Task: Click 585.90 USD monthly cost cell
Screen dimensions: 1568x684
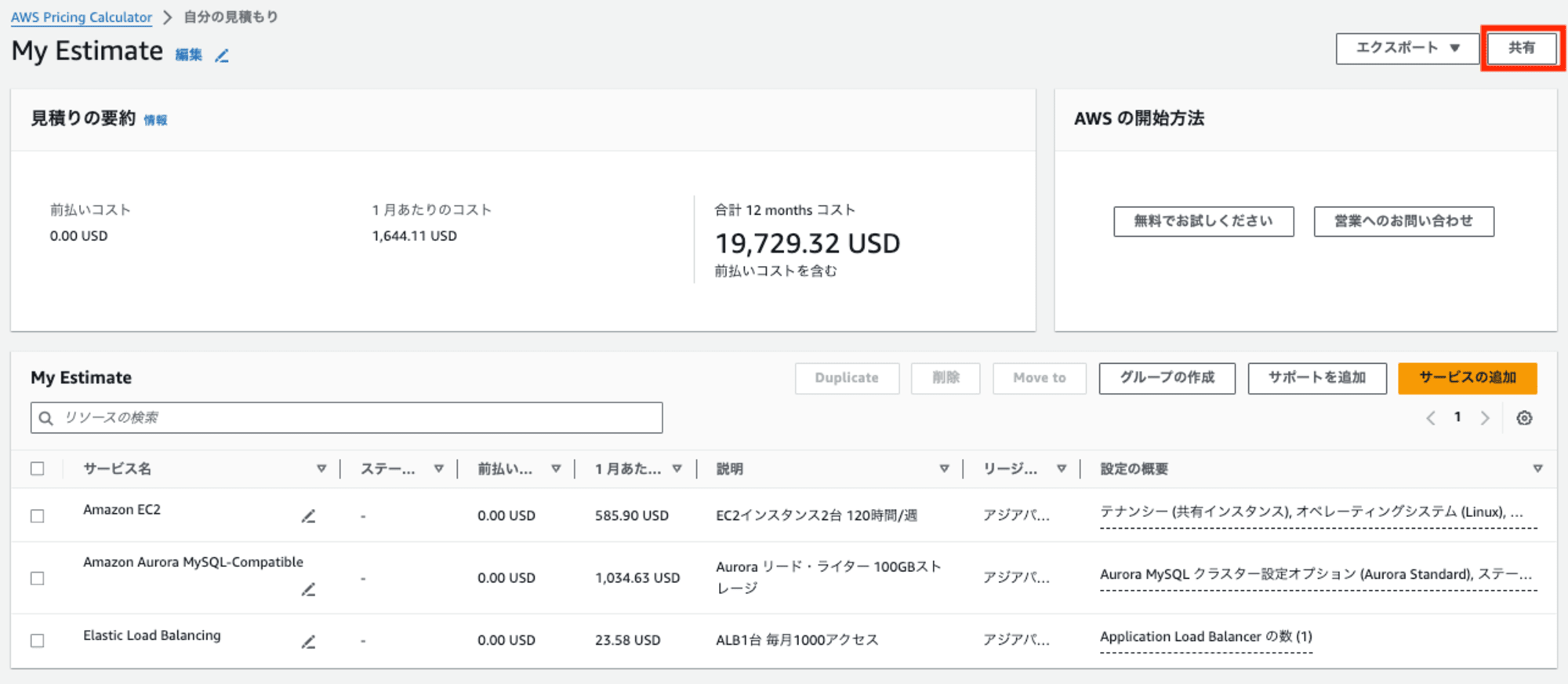Action: pos(632,515)
